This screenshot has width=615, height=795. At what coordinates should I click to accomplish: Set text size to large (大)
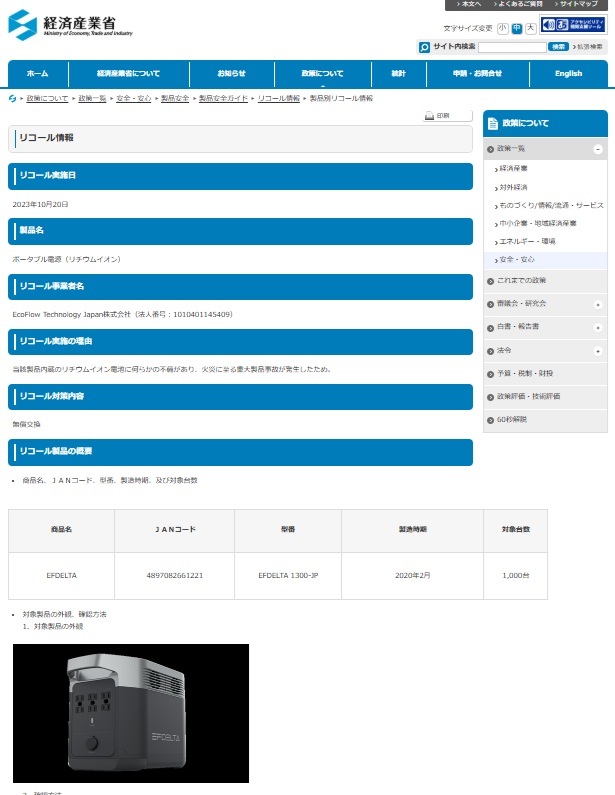(x=530, y=28)
